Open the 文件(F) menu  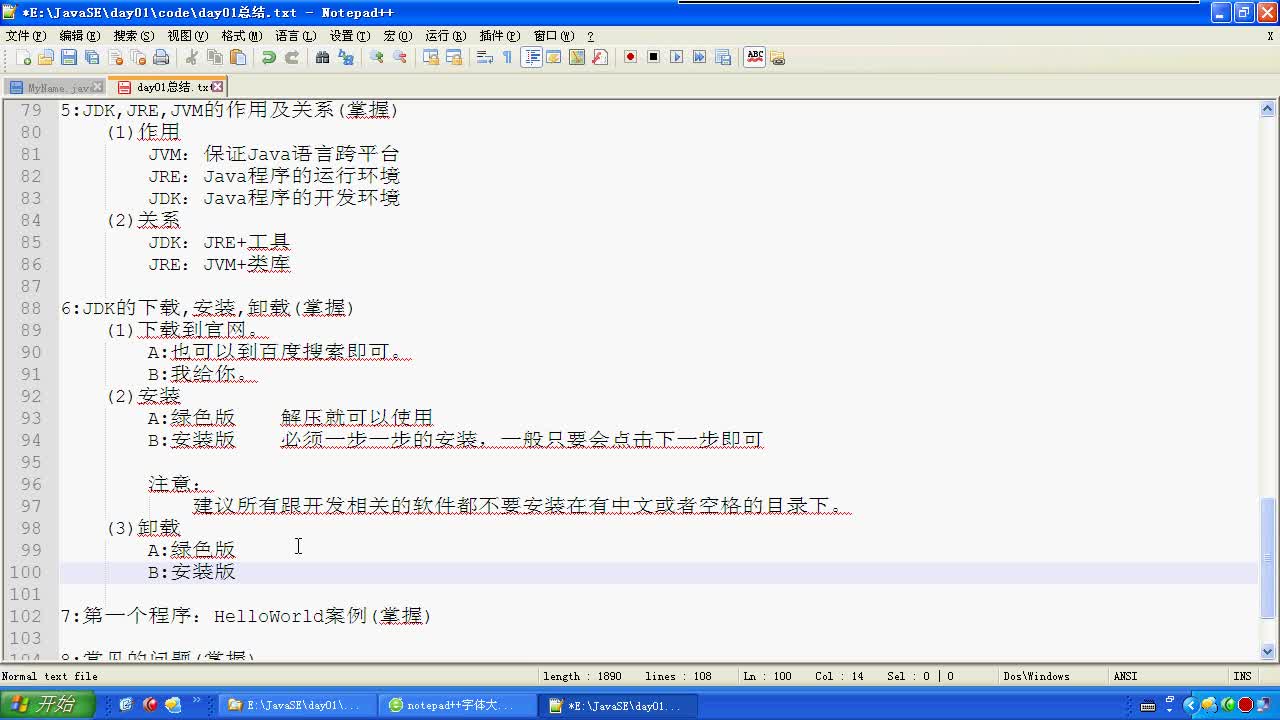25,36
